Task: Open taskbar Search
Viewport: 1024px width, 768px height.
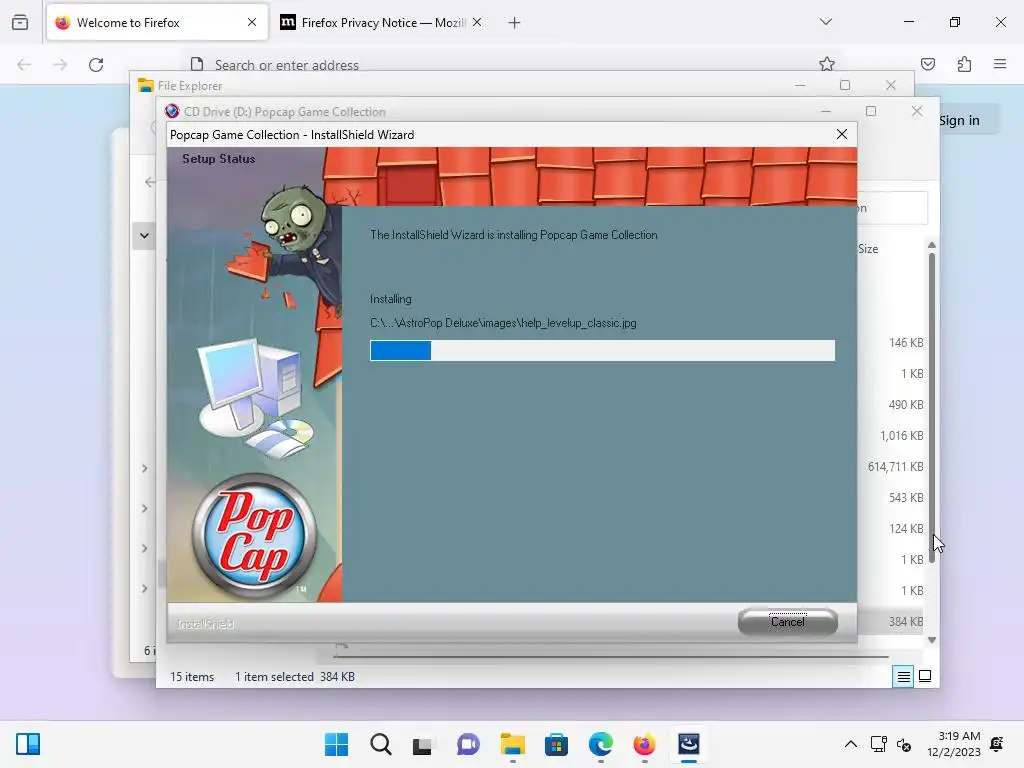Action: tap(381, 744)
